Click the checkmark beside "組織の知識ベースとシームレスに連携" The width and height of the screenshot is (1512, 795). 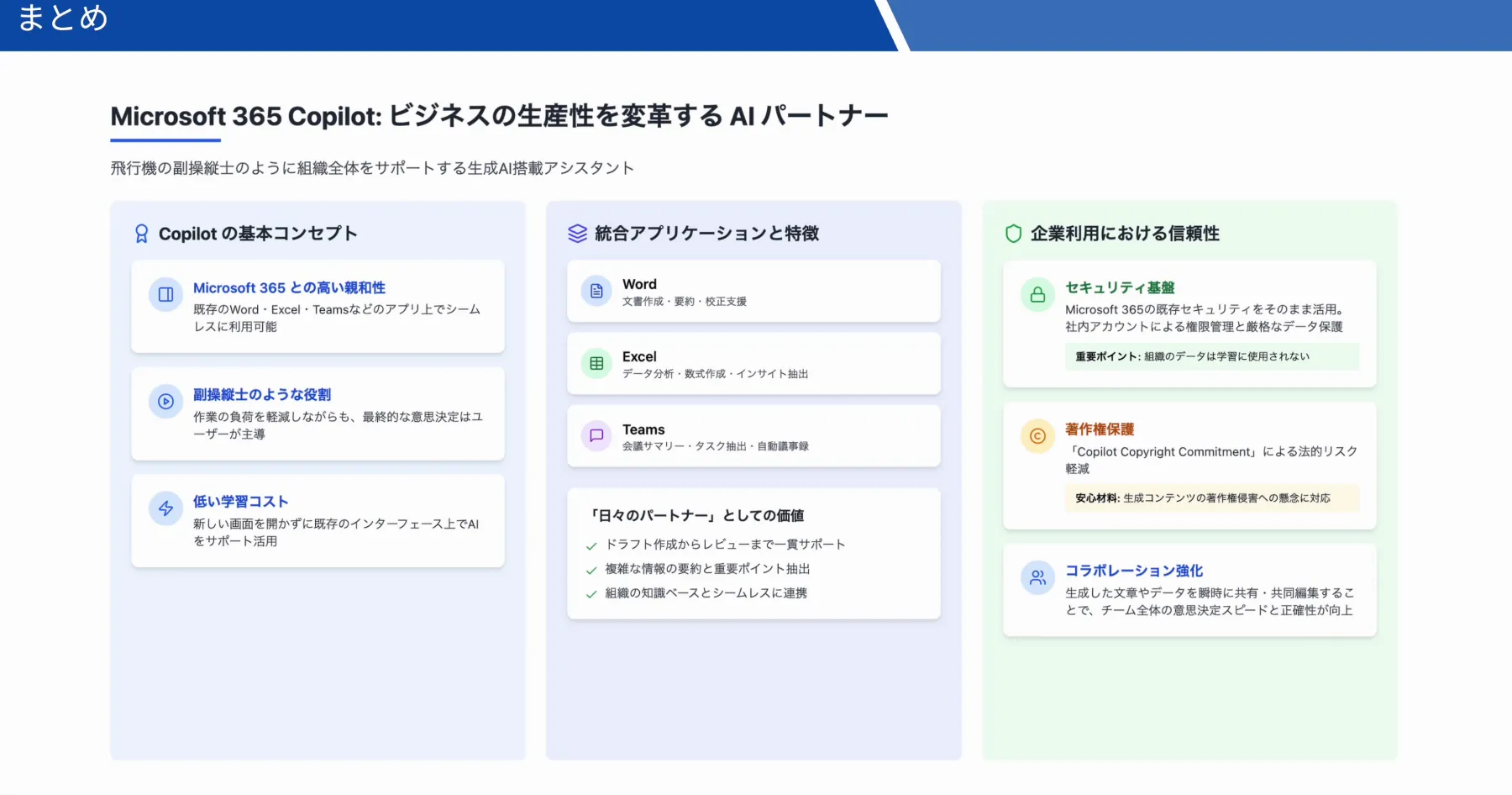(x=591, y=594)
